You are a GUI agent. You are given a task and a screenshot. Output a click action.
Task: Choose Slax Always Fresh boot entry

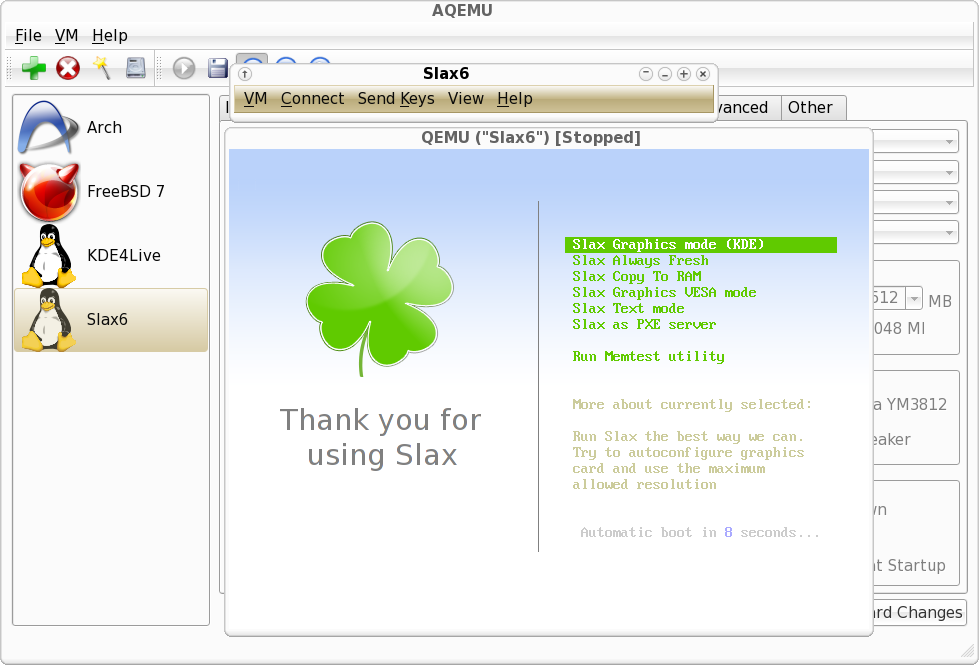point(641,260)
